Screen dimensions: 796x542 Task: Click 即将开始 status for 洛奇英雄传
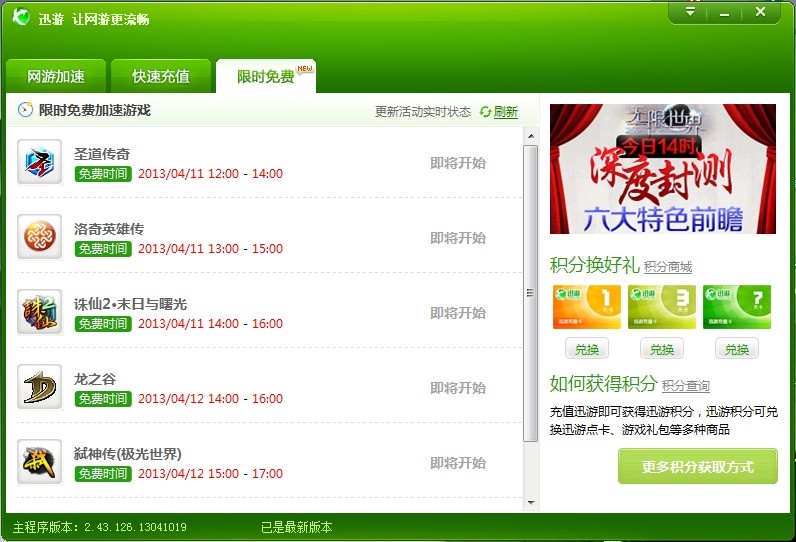(458, 238)
